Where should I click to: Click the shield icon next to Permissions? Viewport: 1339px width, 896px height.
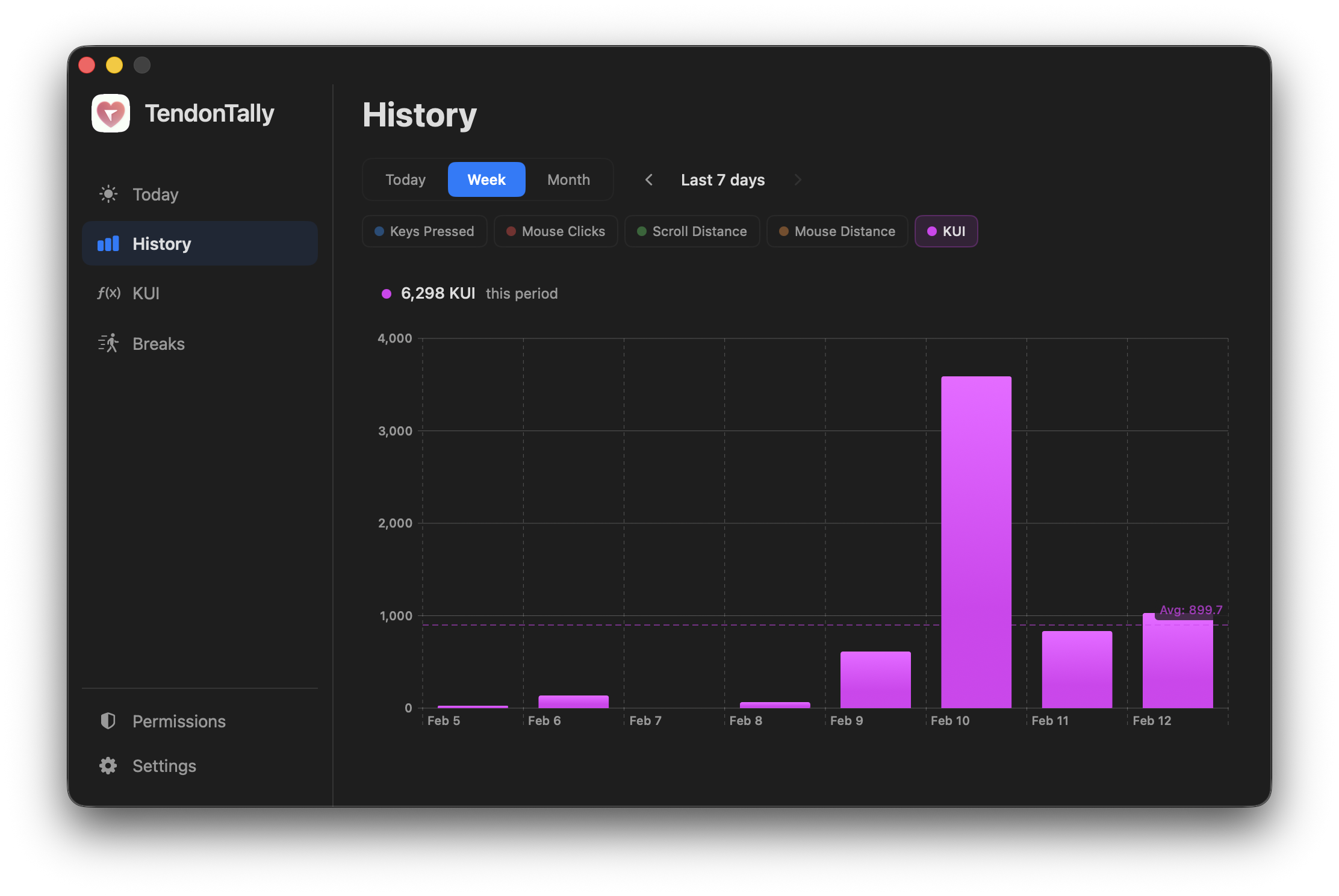(x=108, y=721)
